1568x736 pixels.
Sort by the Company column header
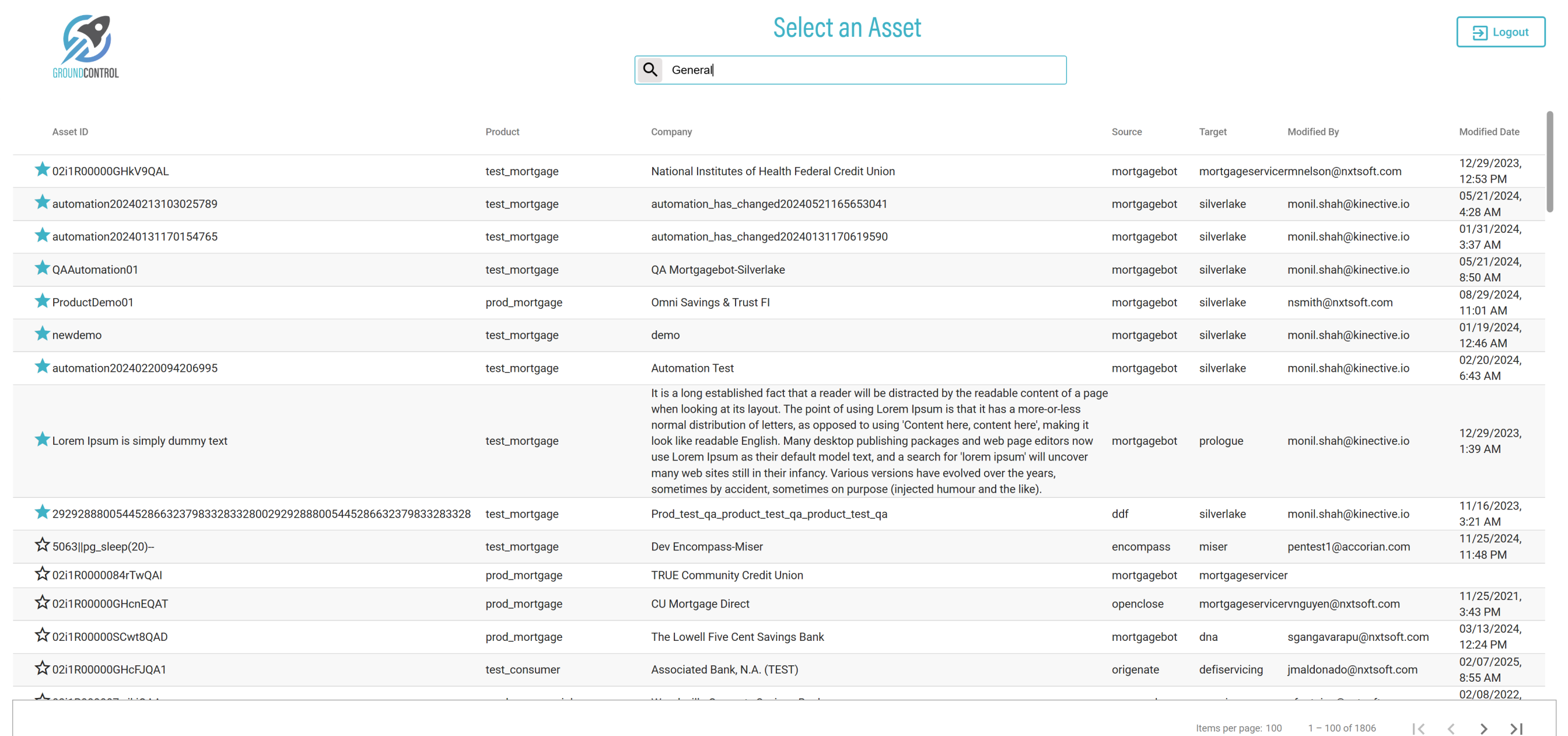(671, 131)
